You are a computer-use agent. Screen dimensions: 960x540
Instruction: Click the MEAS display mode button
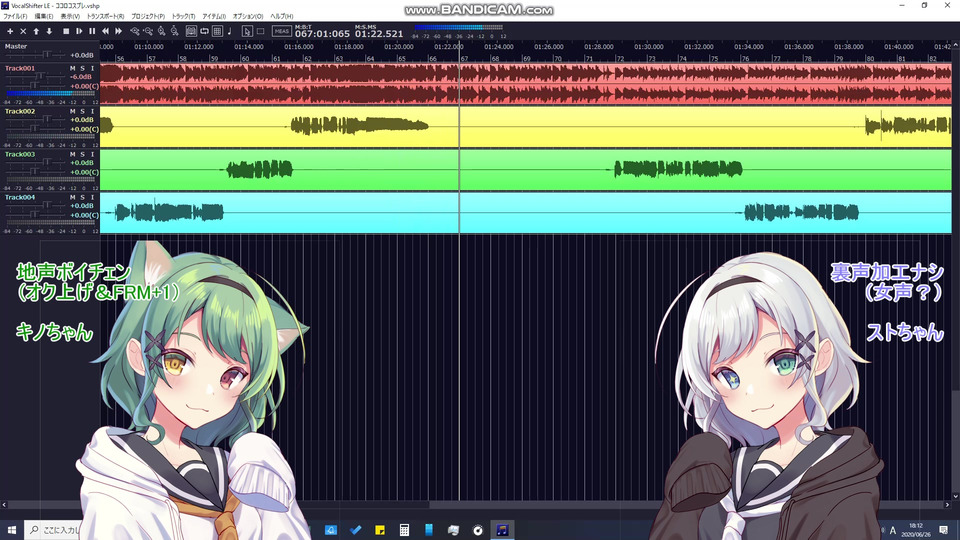(x=282, y=31)
